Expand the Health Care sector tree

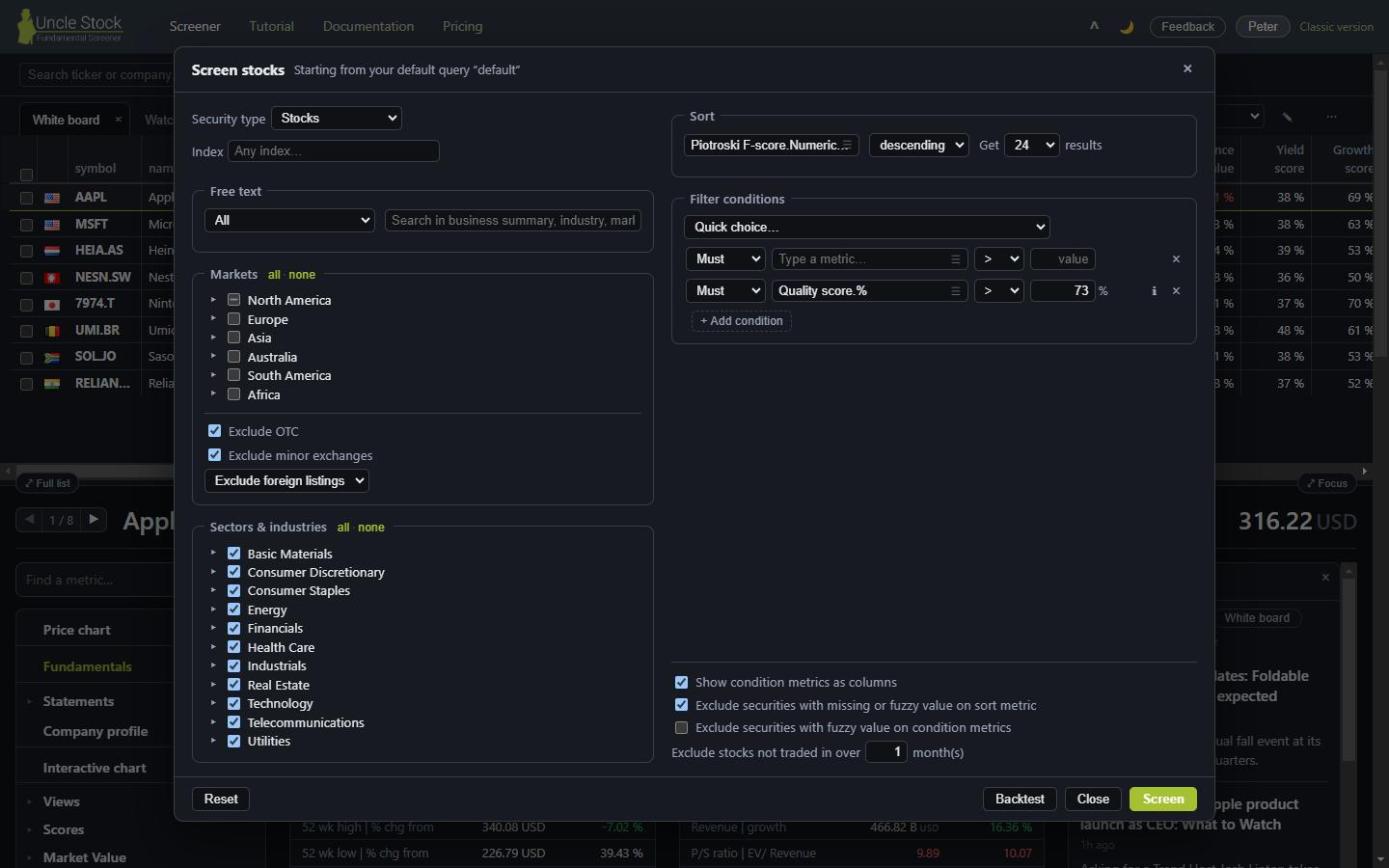pos(213,647)
